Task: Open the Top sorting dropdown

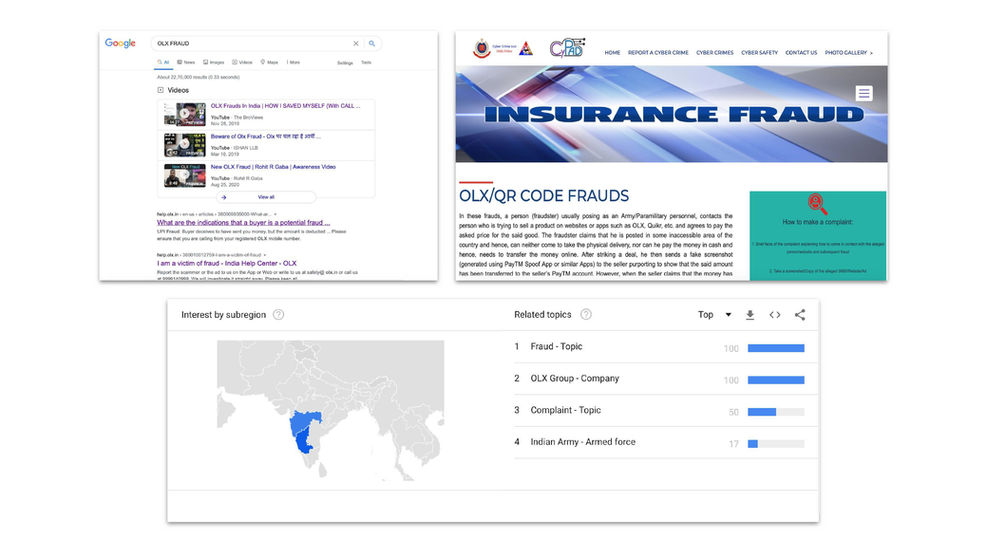Action: point(714,315)
